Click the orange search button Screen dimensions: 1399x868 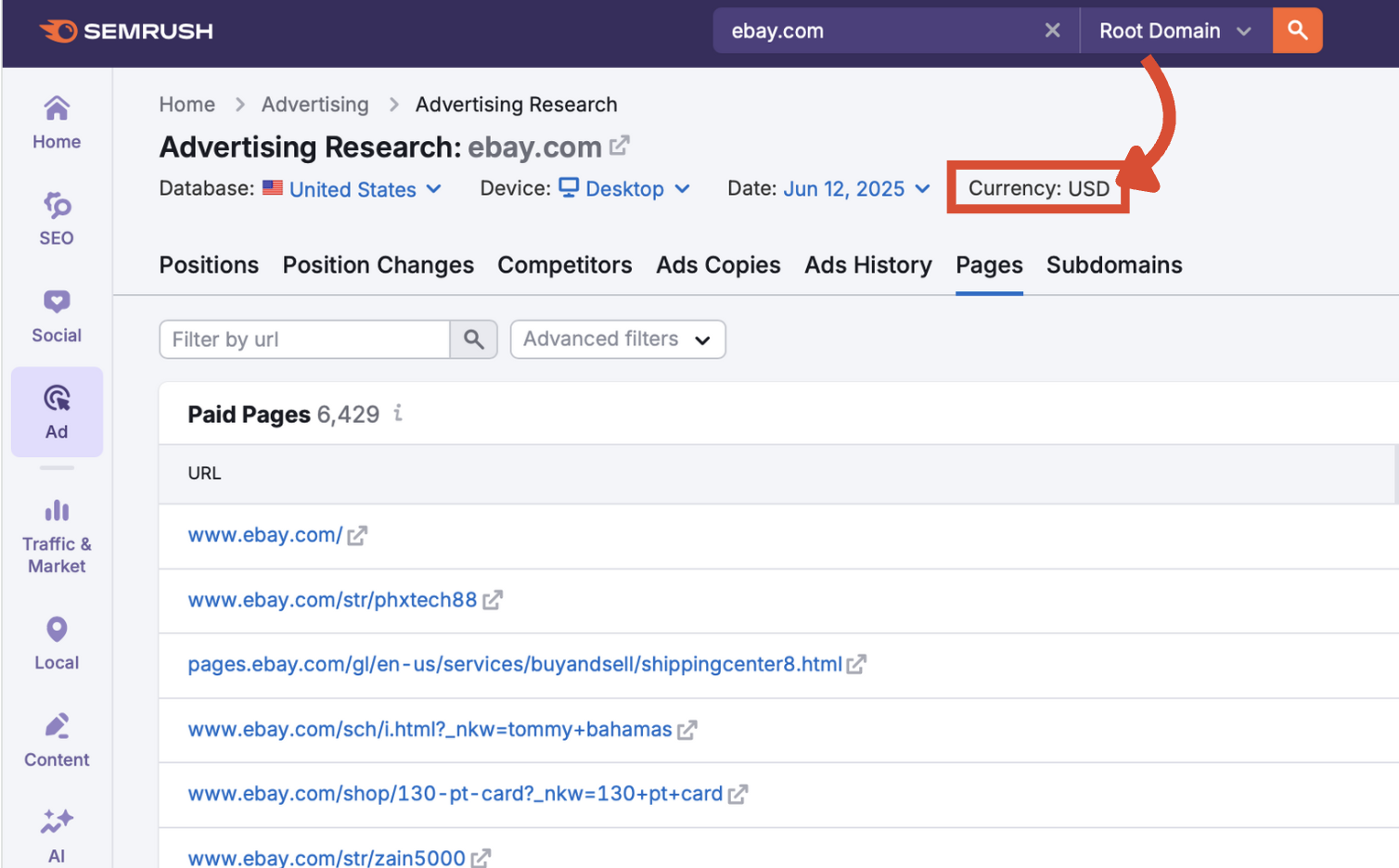1297,31
